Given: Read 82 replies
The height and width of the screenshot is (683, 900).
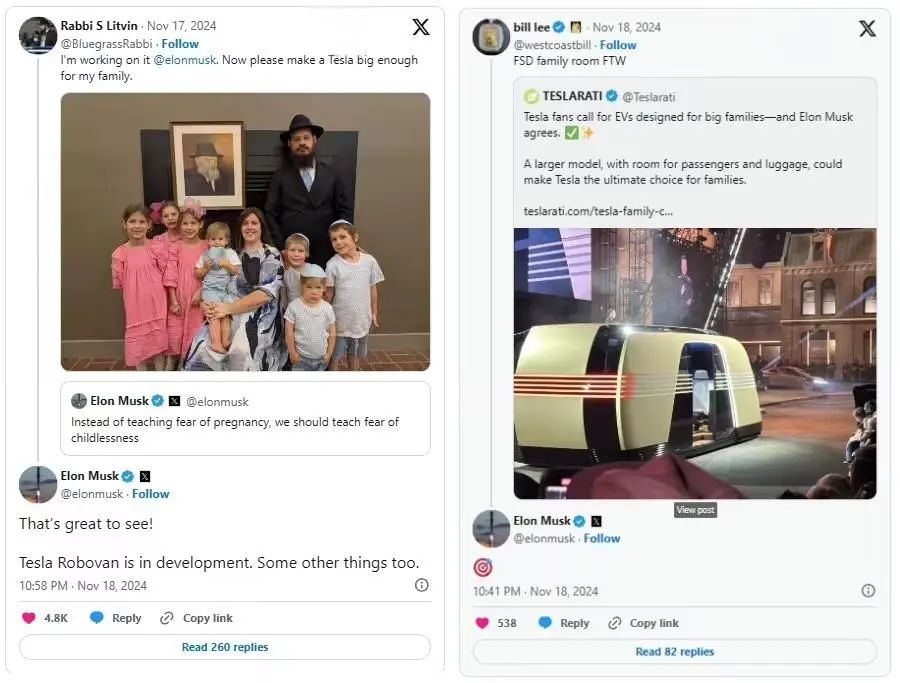Looking at the screenshot, I should [x=674, y=651].
